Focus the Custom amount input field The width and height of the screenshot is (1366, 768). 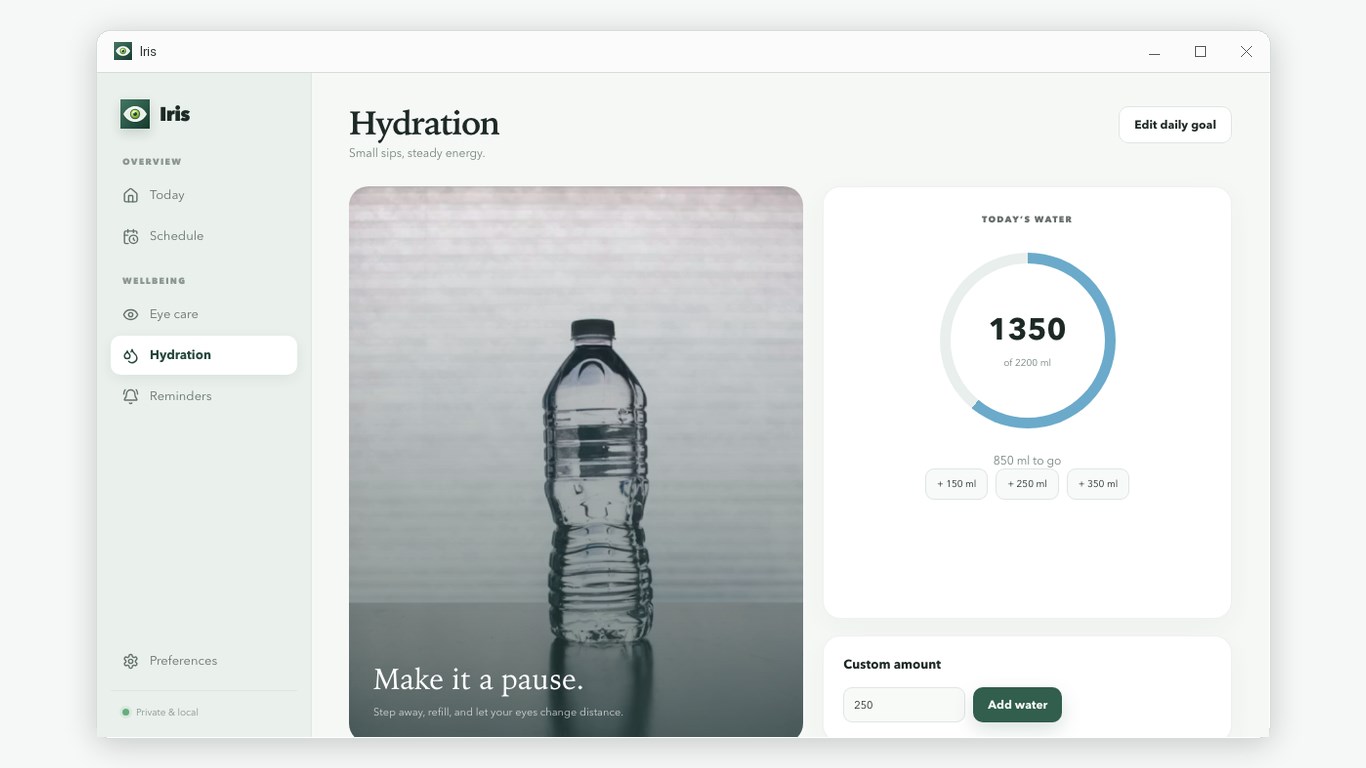click(904, 705)
